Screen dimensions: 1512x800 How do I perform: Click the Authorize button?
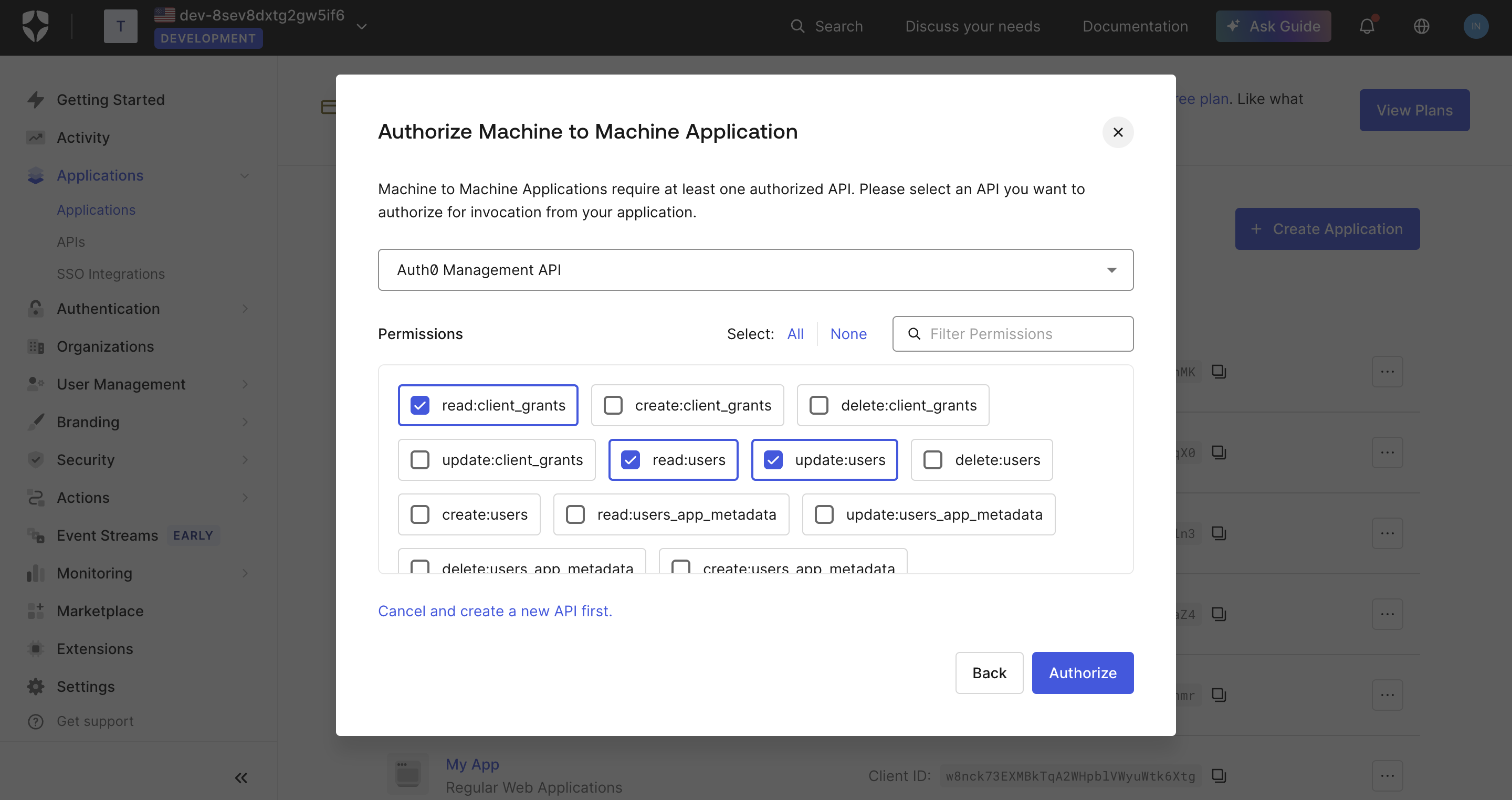click(1083, 672)
